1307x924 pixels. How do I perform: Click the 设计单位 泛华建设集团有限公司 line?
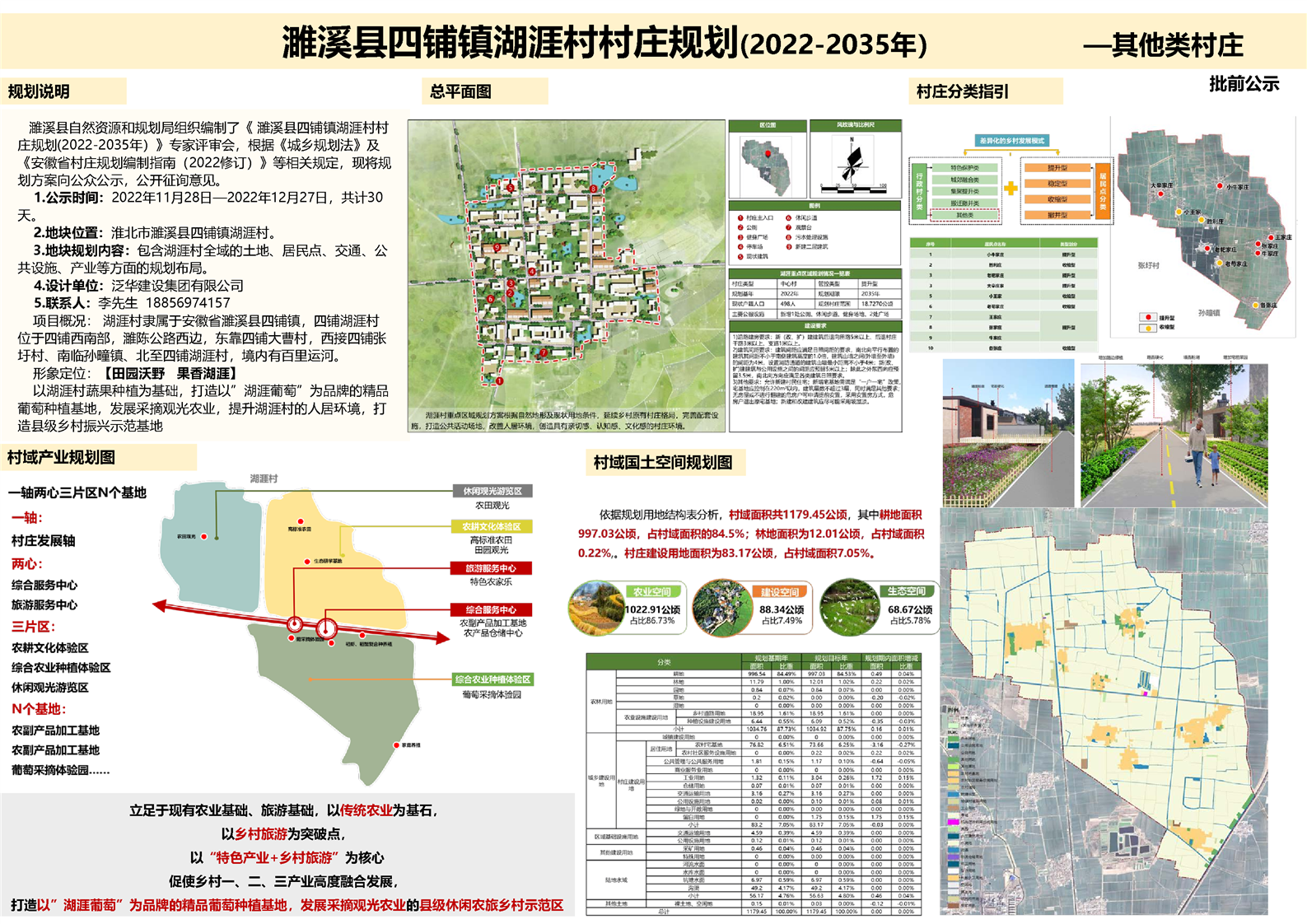138,286
